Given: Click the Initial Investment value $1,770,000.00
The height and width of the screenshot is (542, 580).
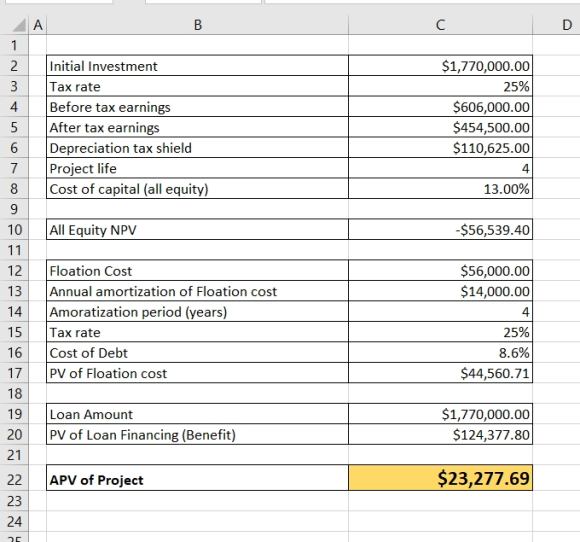Looking at the screenshot, I should [440, 66].
